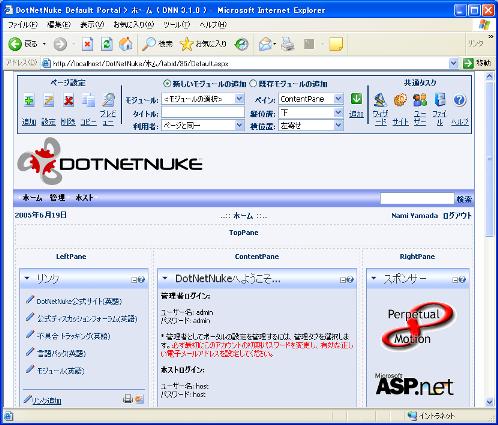
Task: Select the 既存モジュールの追加 radio button
Action: tap(253, 83)
